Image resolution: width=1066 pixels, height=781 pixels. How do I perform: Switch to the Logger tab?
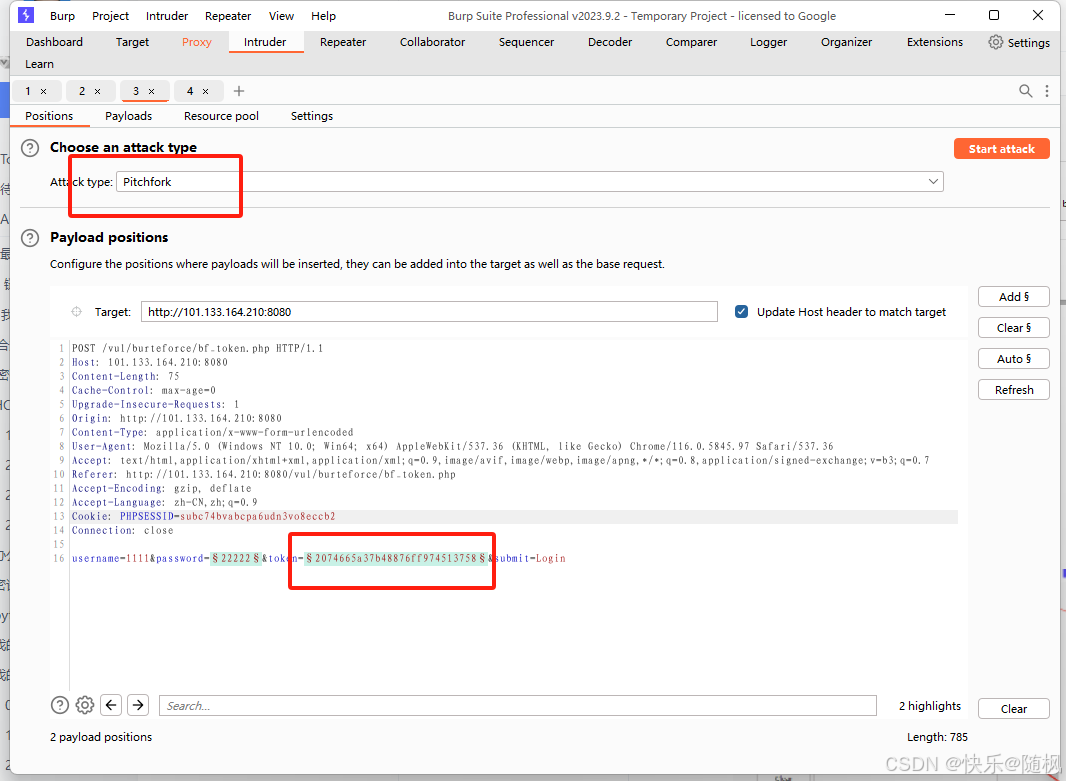768,42
